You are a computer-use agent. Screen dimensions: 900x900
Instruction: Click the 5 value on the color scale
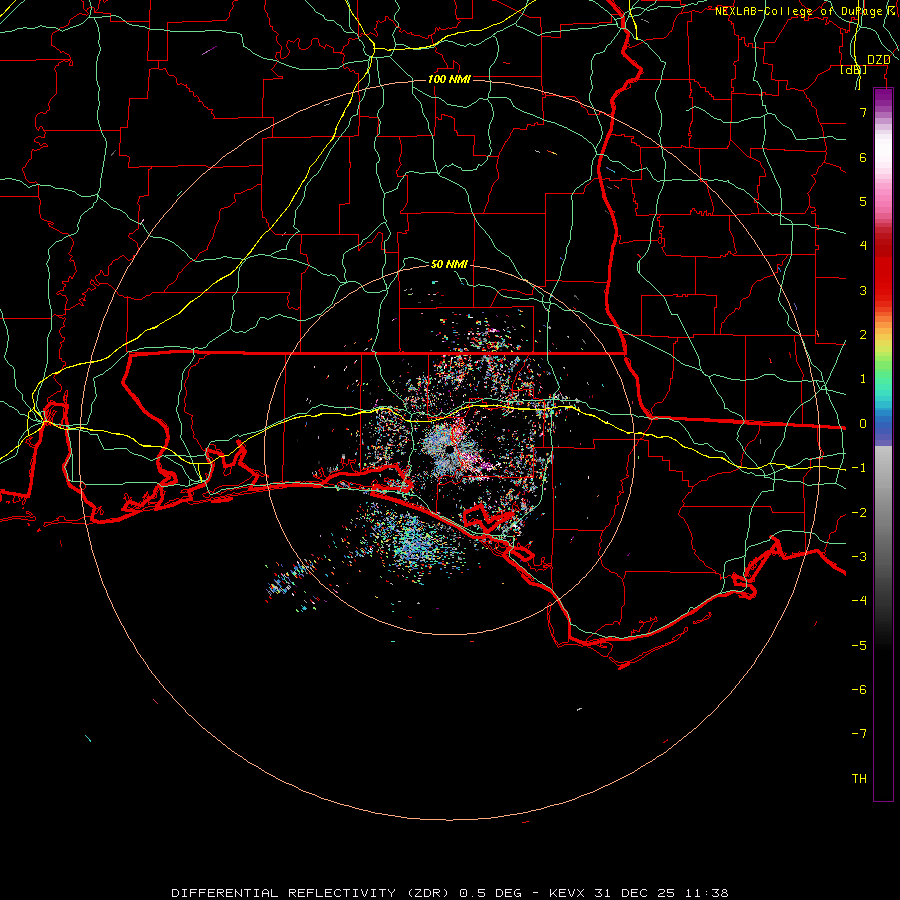863,201
